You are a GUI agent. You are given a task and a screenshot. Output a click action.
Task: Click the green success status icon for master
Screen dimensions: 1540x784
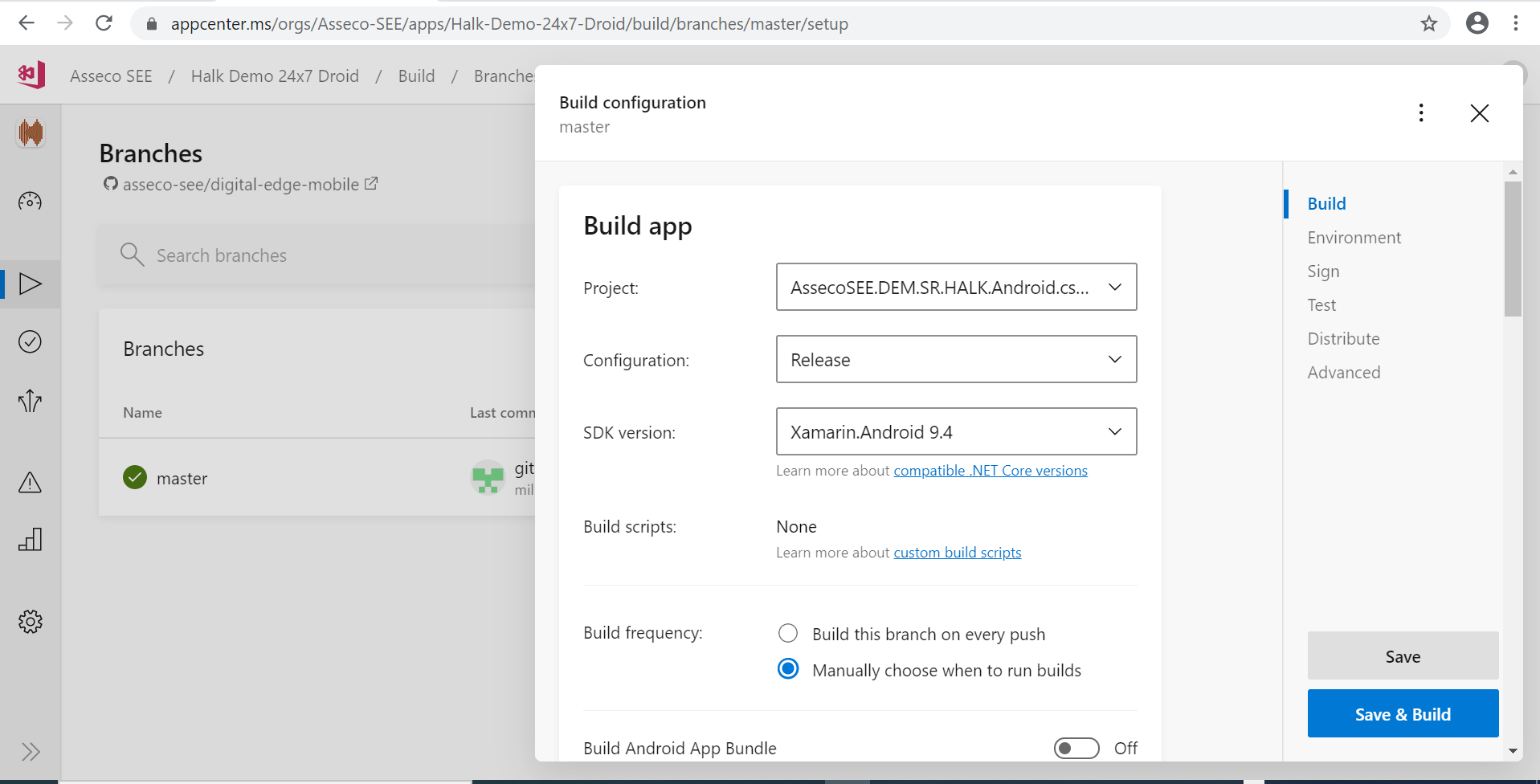point(135,477)
